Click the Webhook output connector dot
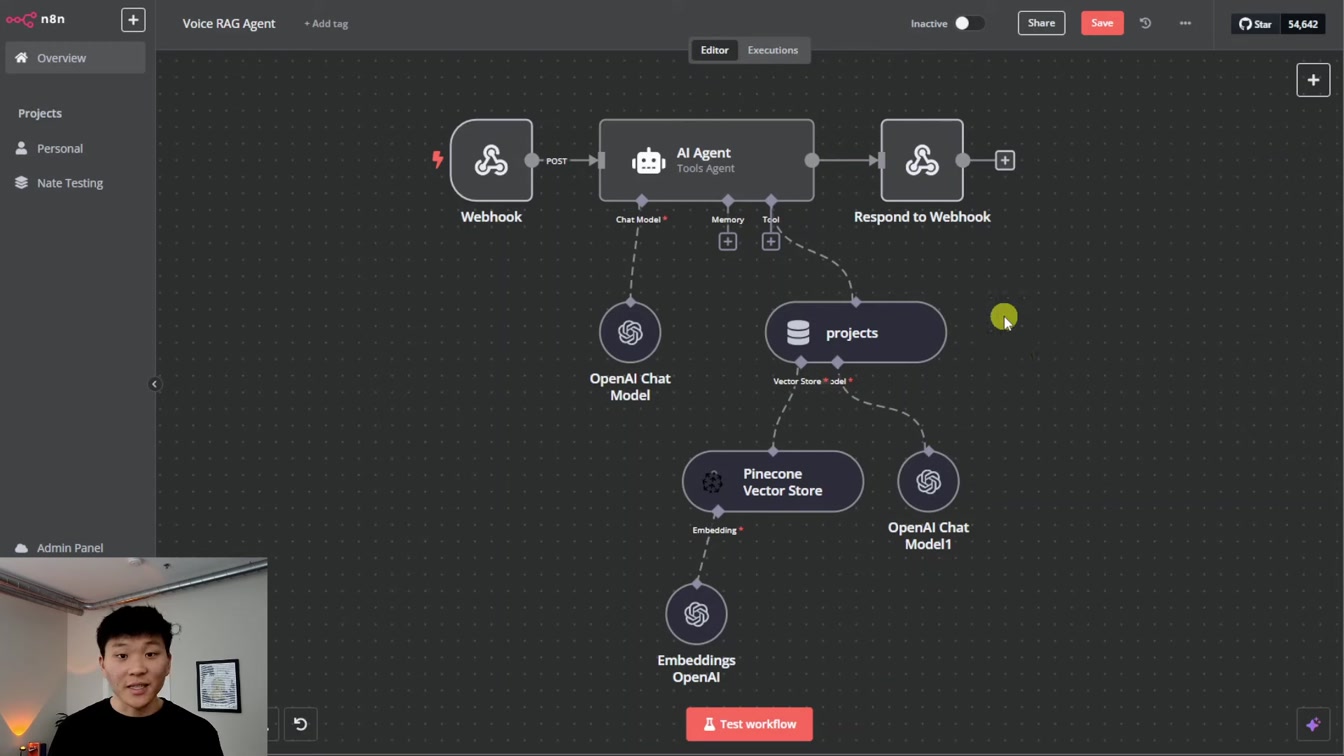This screenshot has width=1344, height=756. point(532,160)
